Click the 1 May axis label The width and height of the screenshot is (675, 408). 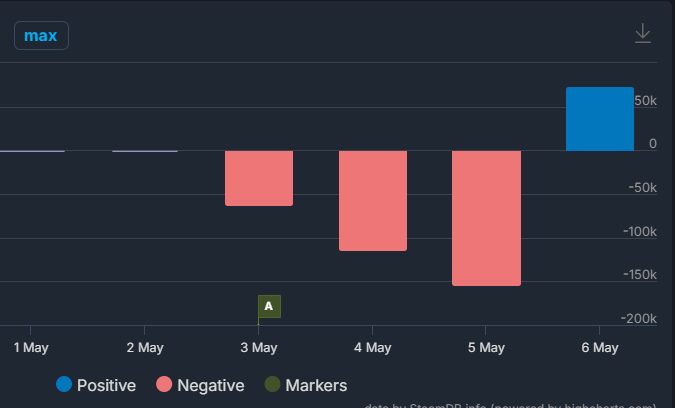[x=30, y=348]
